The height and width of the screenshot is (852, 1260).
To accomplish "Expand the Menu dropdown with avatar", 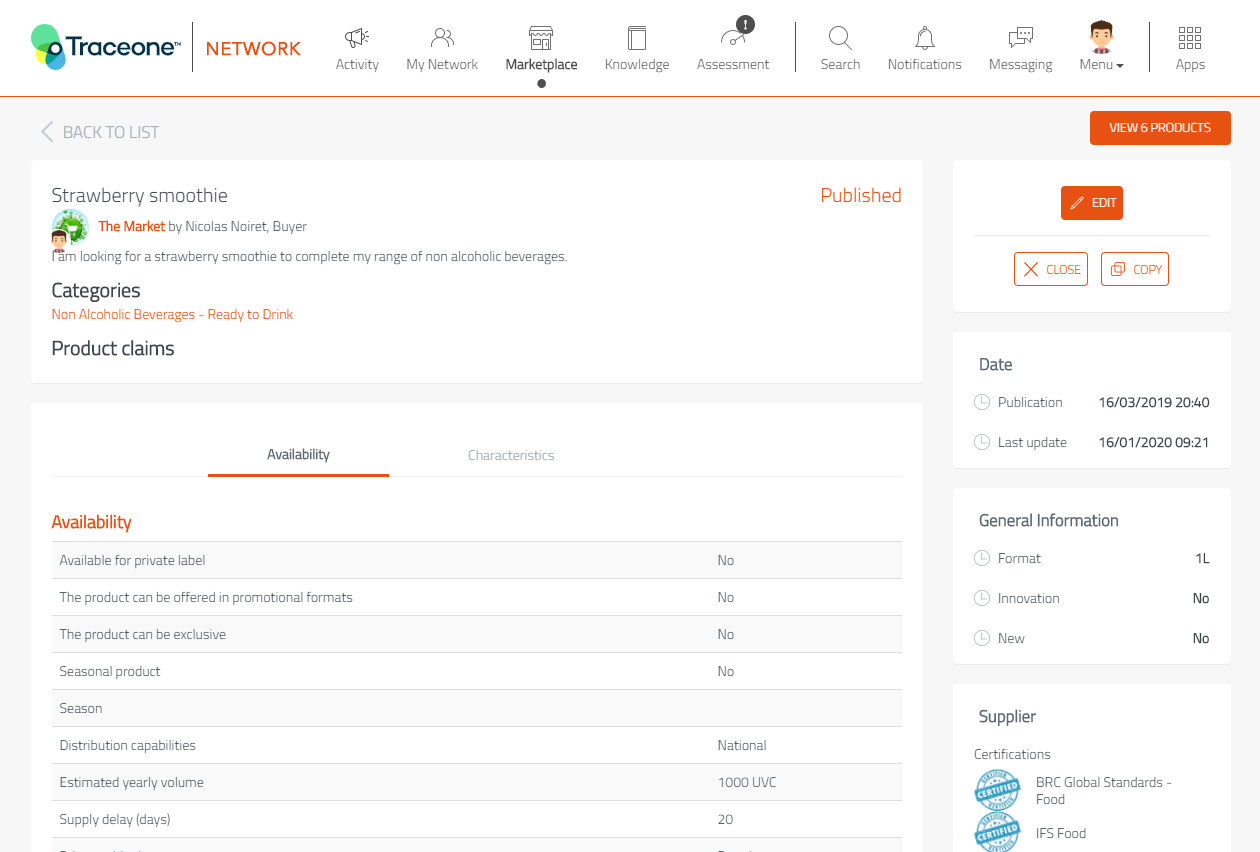I will (x=1101, y=47).
